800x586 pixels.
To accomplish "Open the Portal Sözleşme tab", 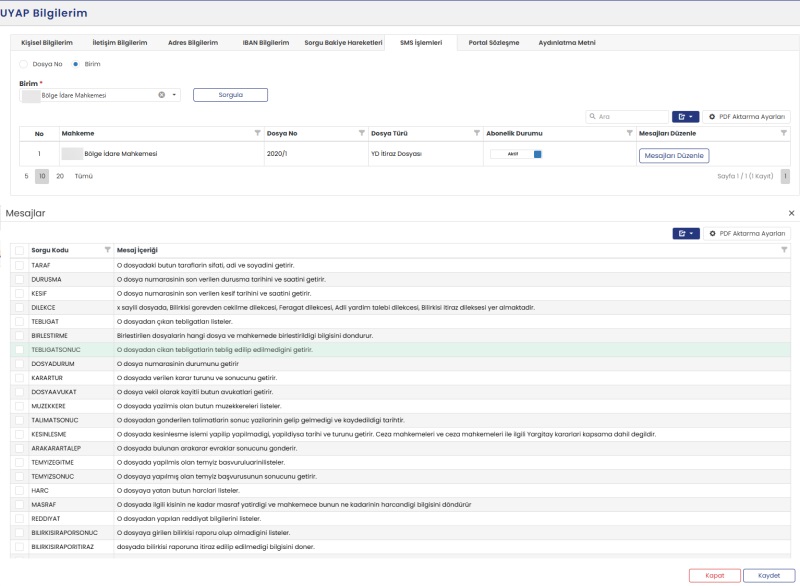I will tap(493, 43).
